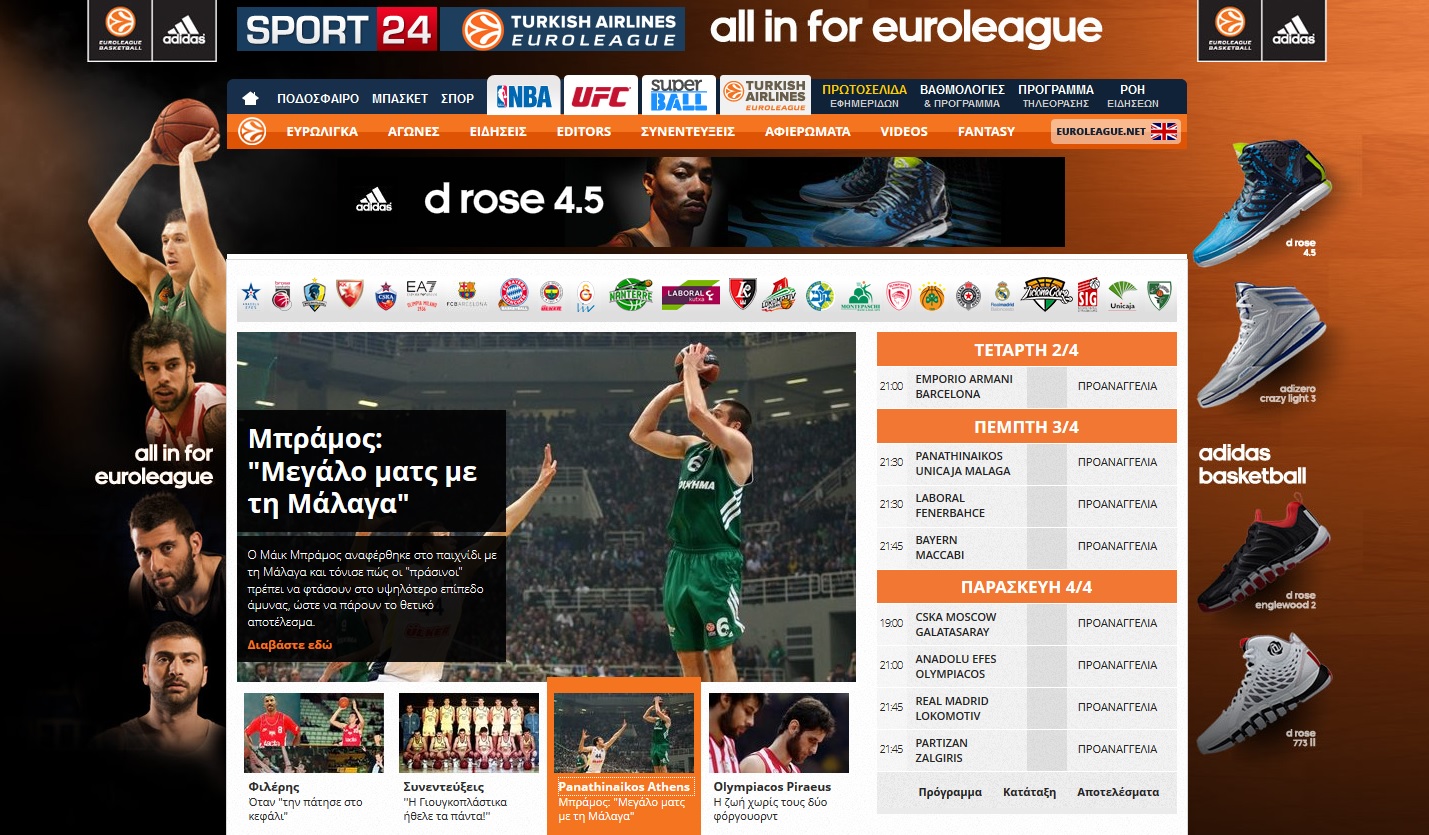Screen dimensions: 1429x835
Task: Click ΠΡΟΑΝΑΓΓΕΛΙΑ for Emporio Armani vs Barcelona
Action: tap(1117, 386)
